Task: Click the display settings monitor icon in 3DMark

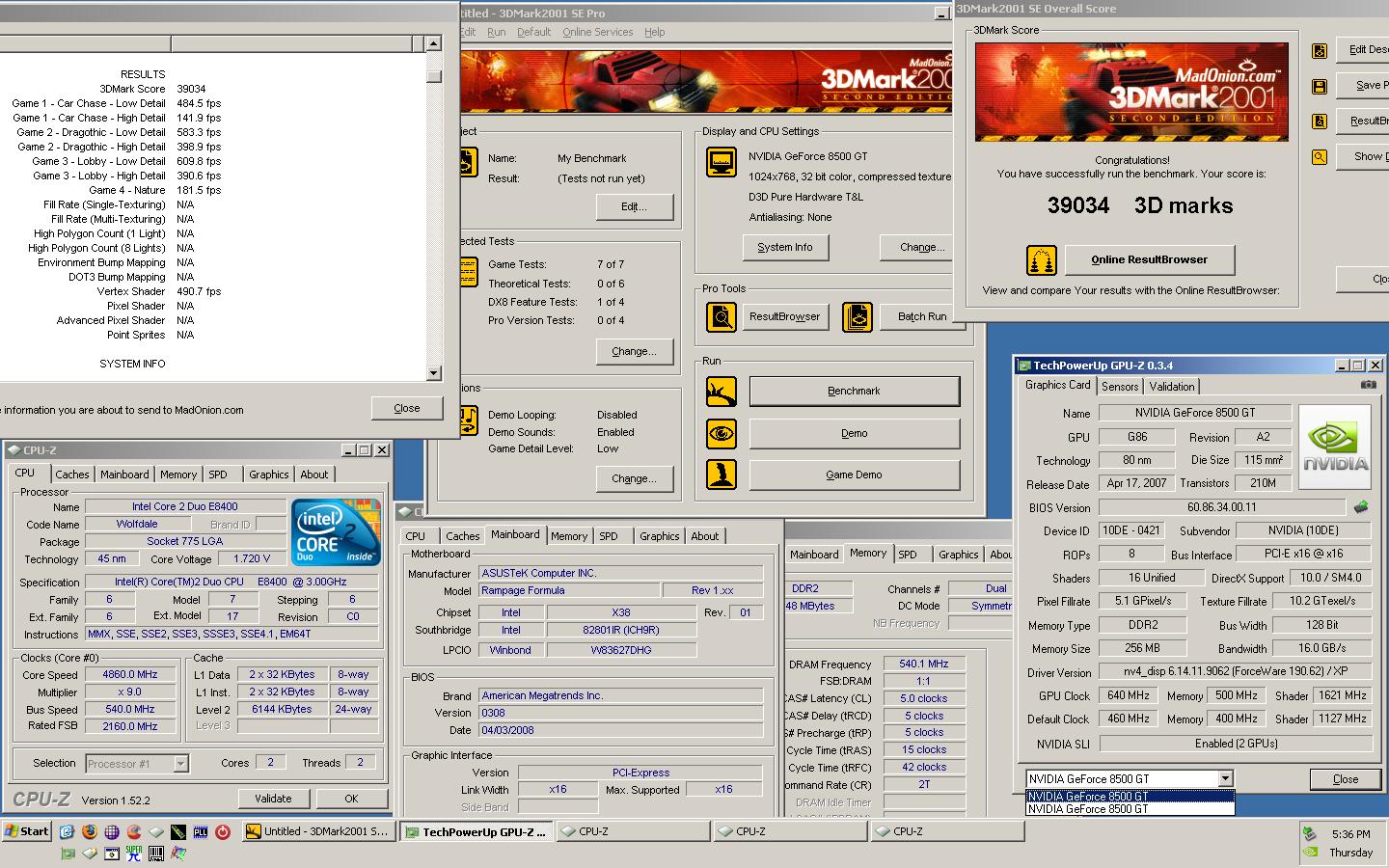Action: (721, 161)
